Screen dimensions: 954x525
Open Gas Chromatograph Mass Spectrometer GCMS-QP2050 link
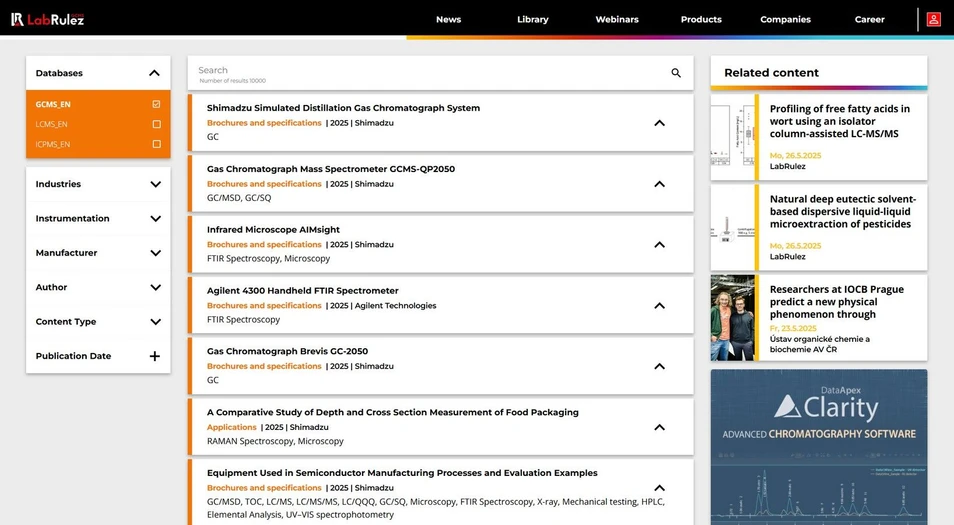[330, 169]
